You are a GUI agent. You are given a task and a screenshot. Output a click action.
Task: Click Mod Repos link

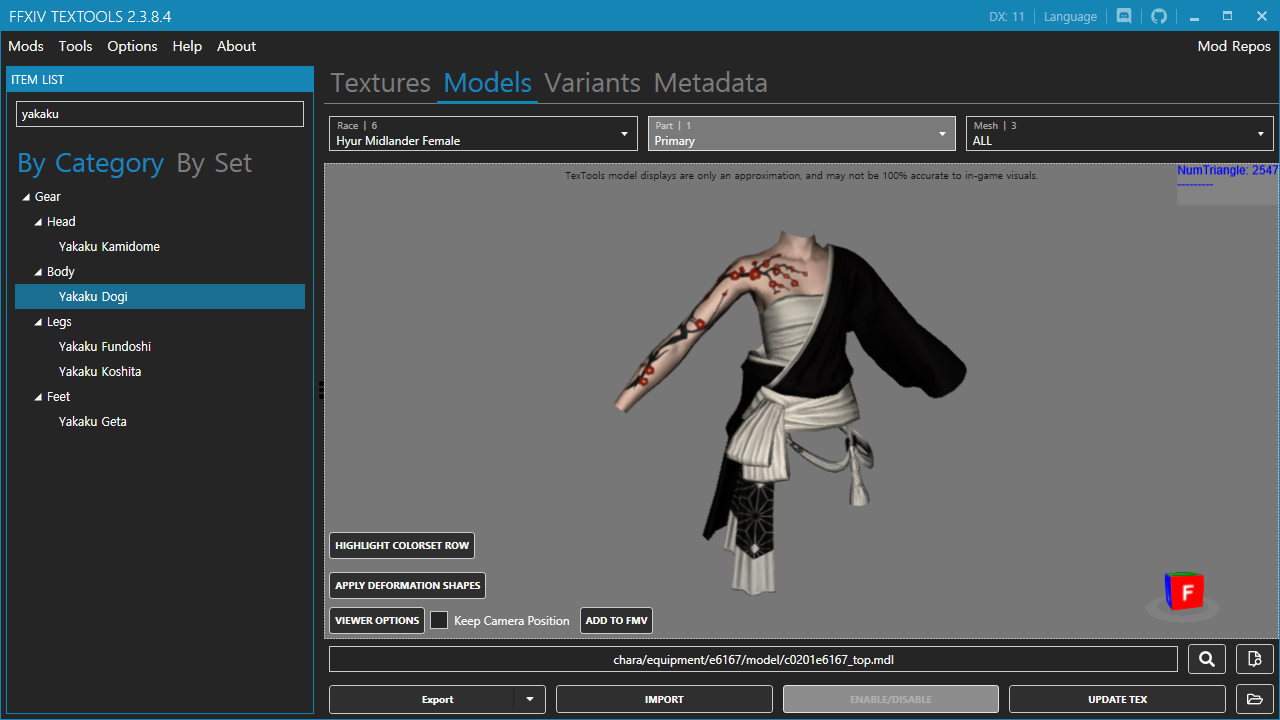[1234, 46]
